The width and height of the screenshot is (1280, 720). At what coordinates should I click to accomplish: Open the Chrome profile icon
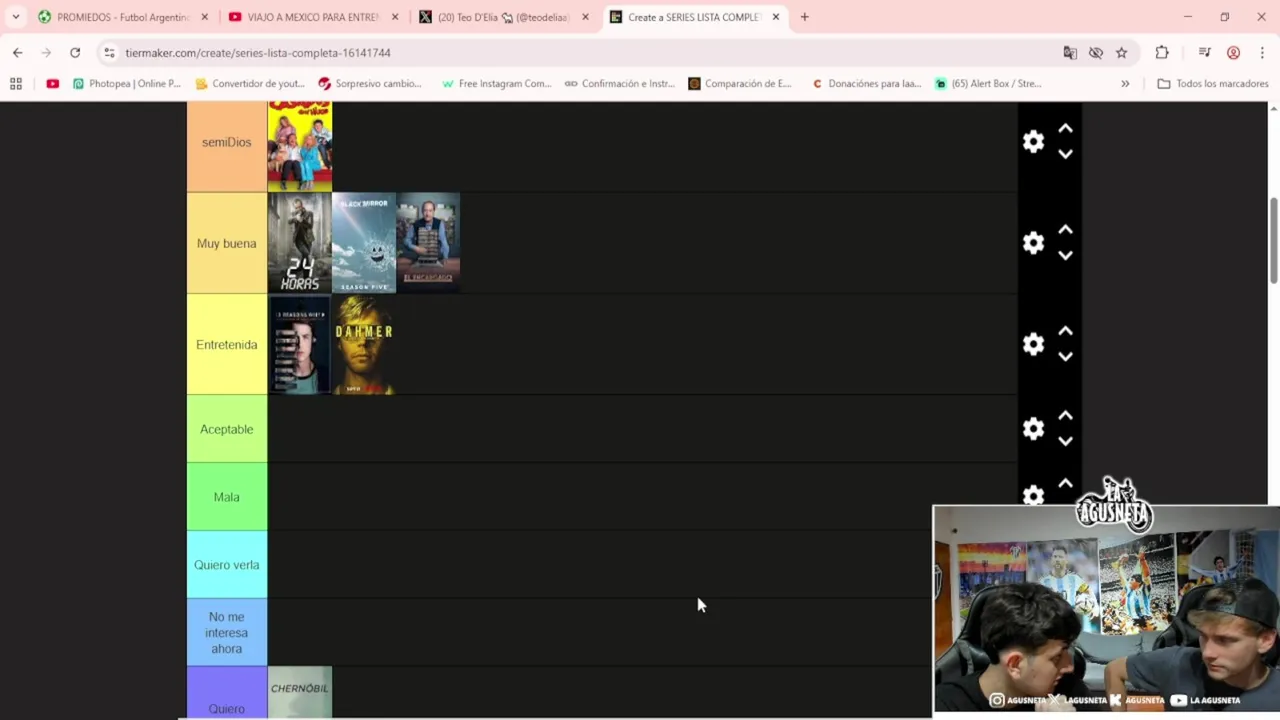(1234, 53)
